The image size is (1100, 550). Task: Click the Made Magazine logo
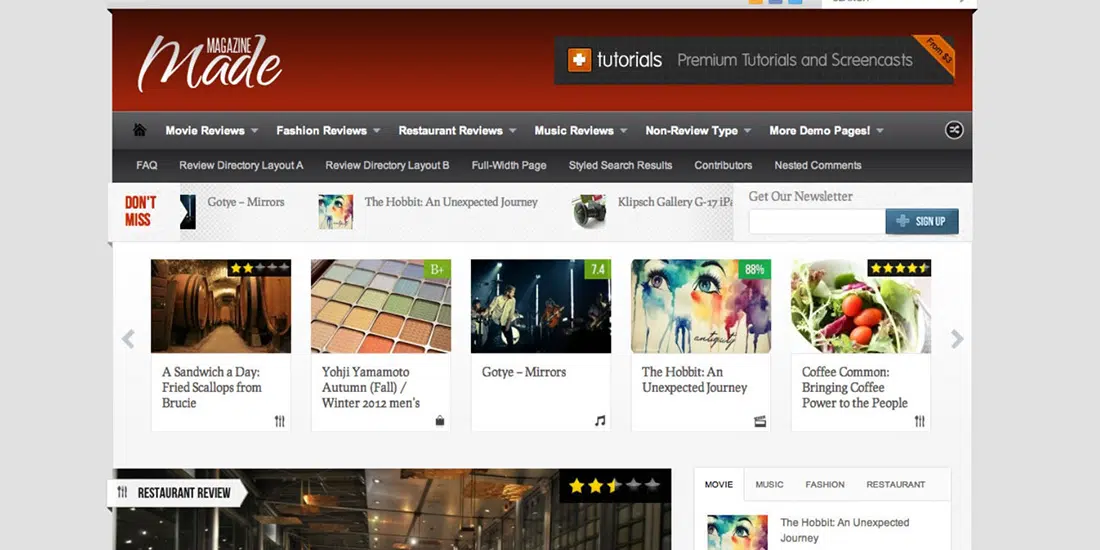pyautogui.click(x=210, y=63)
